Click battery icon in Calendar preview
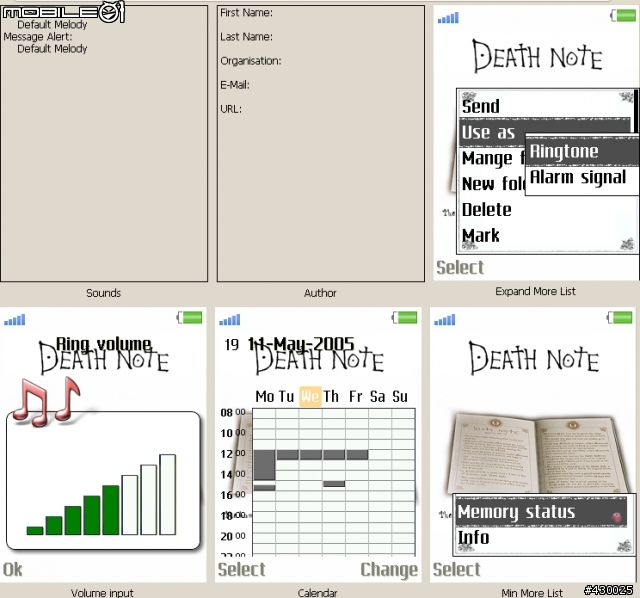This screenshot has height=598, width=640. (404, 318)
